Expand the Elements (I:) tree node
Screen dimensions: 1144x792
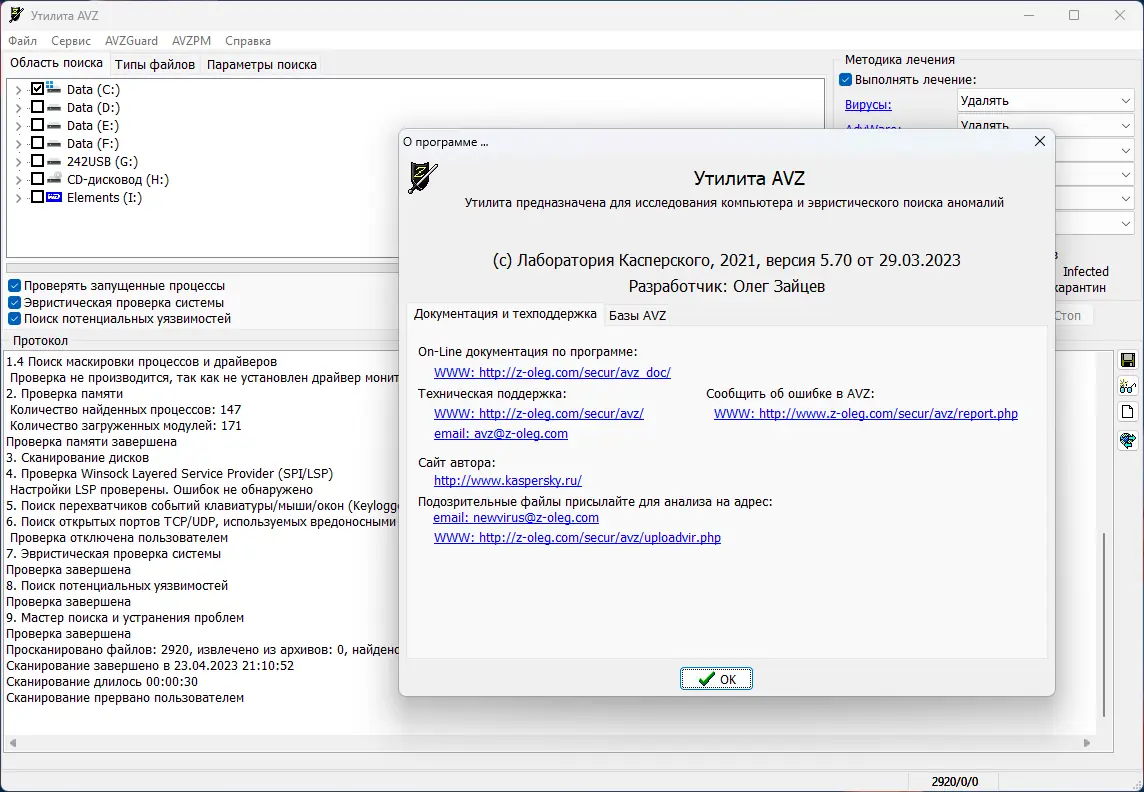tap(18, 198)
